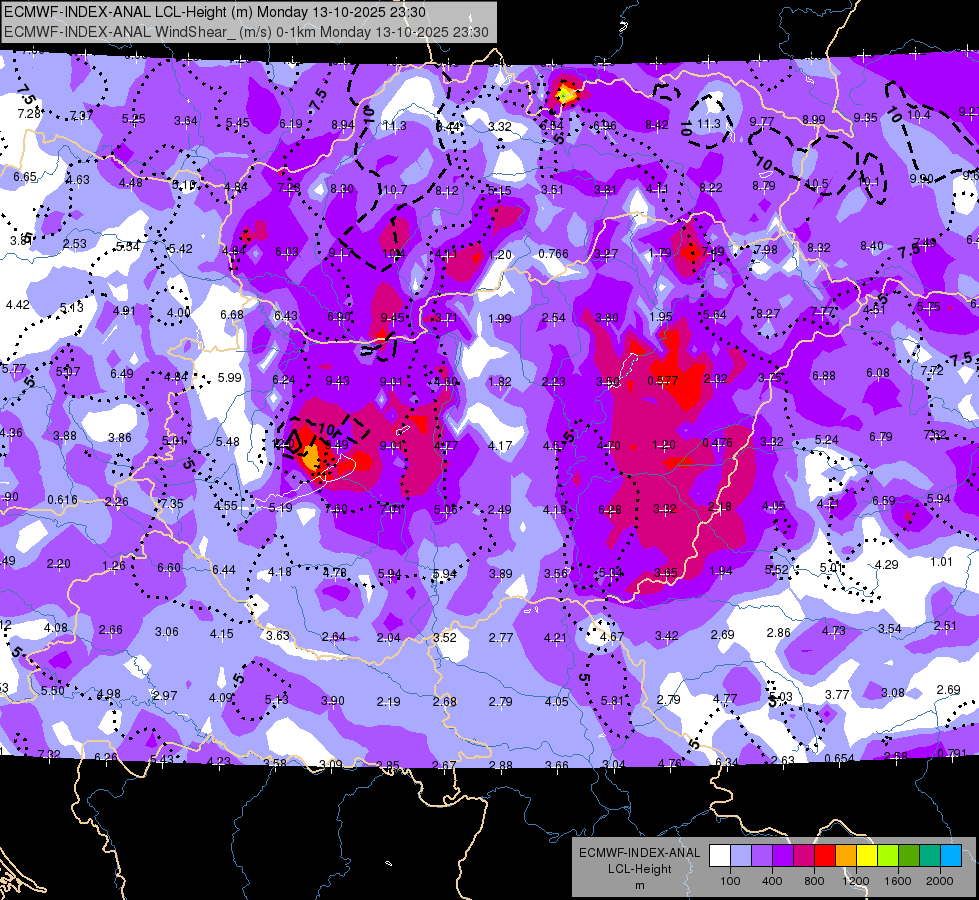This screenshot has height=900, width=979.
Task: Select the white swatch in the legend
Action: 719,855
